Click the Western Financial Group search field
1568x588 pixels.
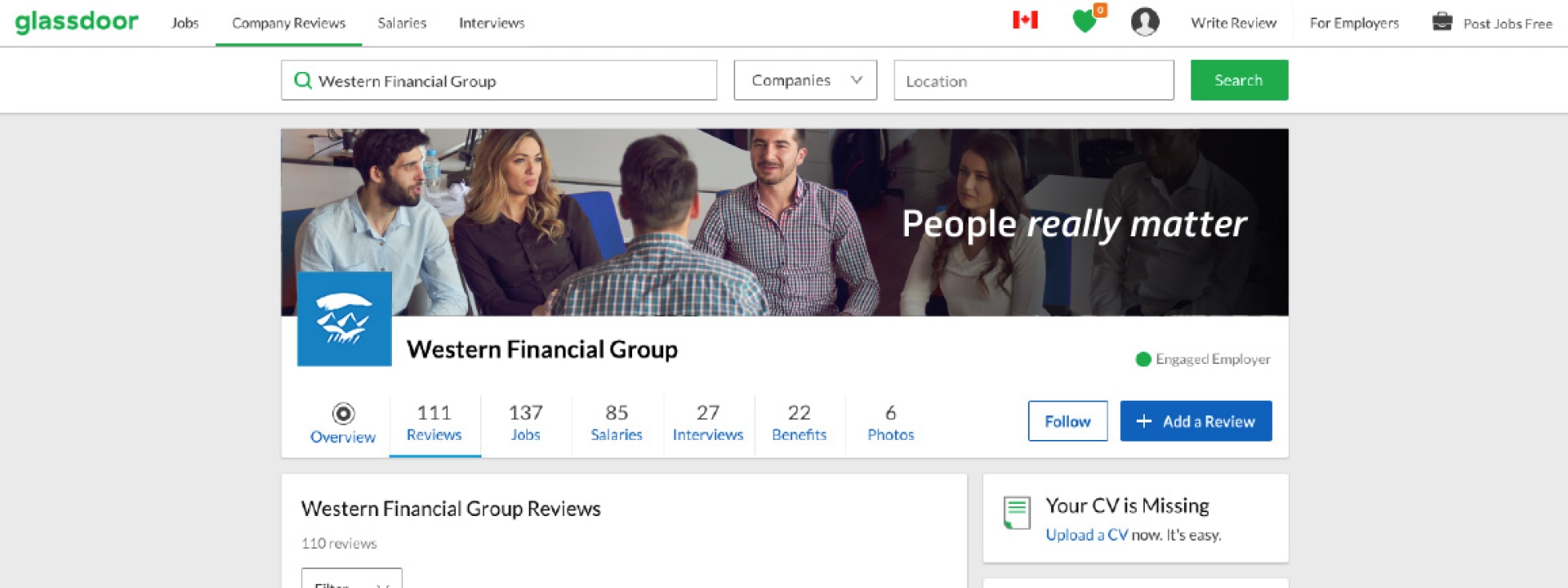tap(499, 80)
